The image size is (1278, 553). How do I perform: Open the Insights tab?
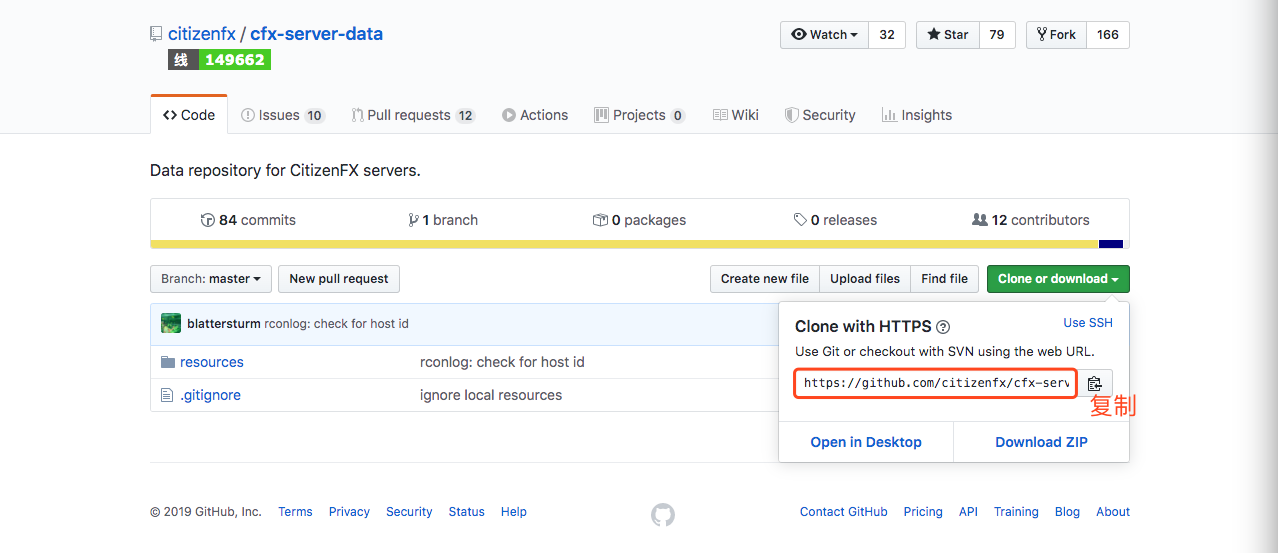(916, 115)
